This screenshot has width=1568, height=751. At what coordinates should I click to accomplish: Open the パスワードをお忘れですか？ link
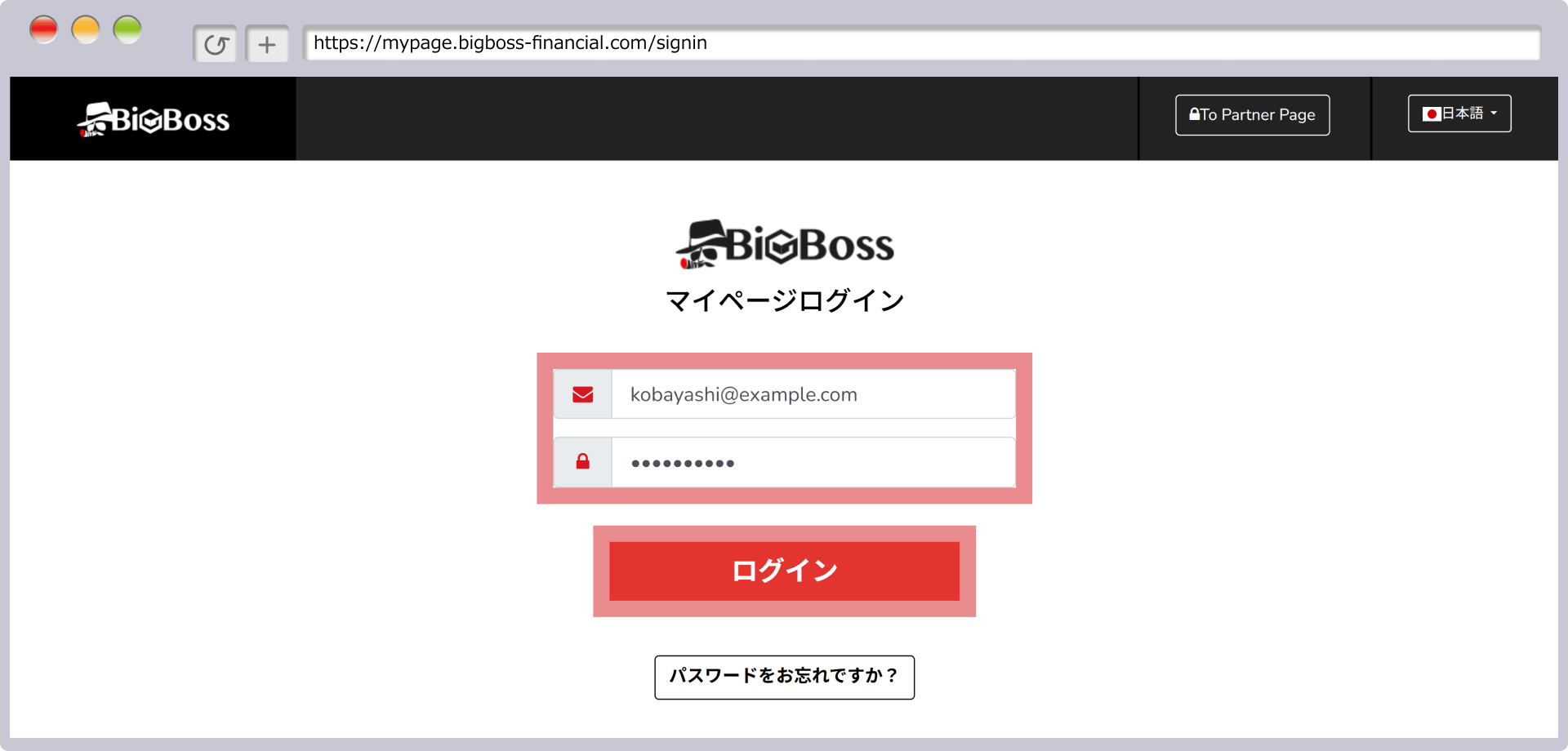coord(783,677)
